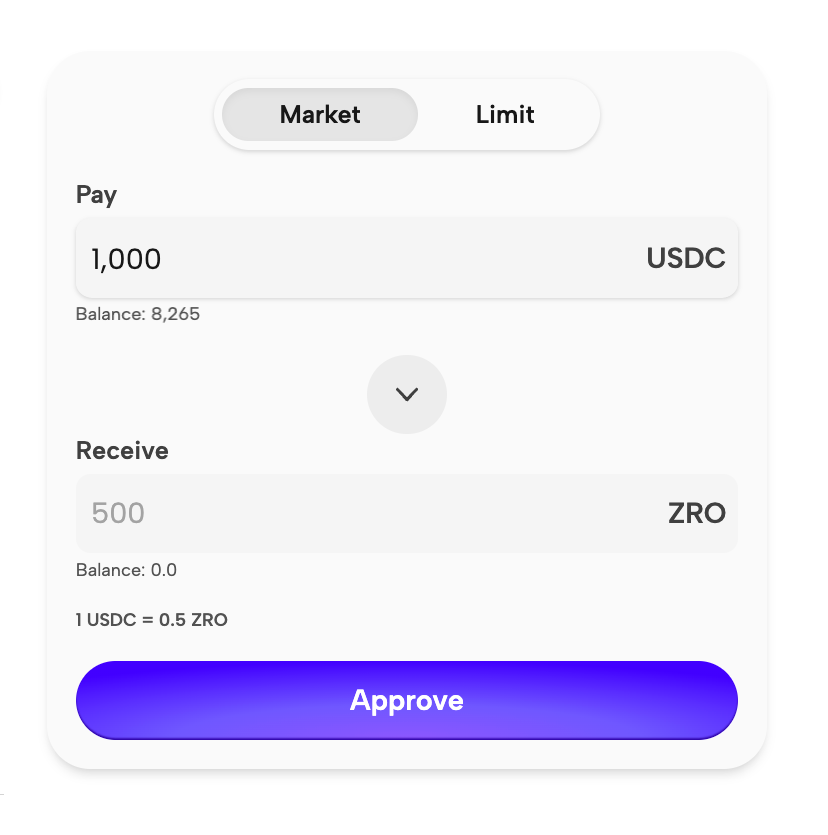Click empty space inside the Pay box
The width and height of the screenshot is (828, 835).
point(400,259)
